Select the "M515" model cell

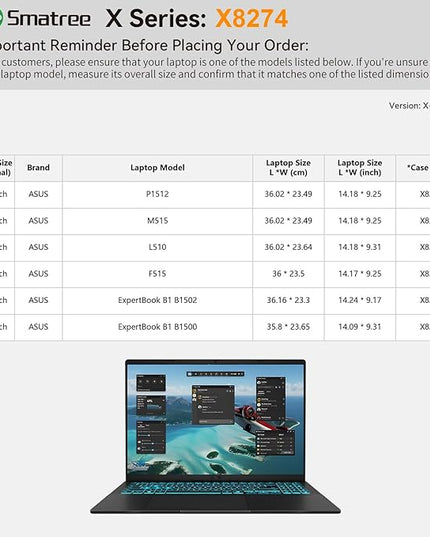click(157, 221)
